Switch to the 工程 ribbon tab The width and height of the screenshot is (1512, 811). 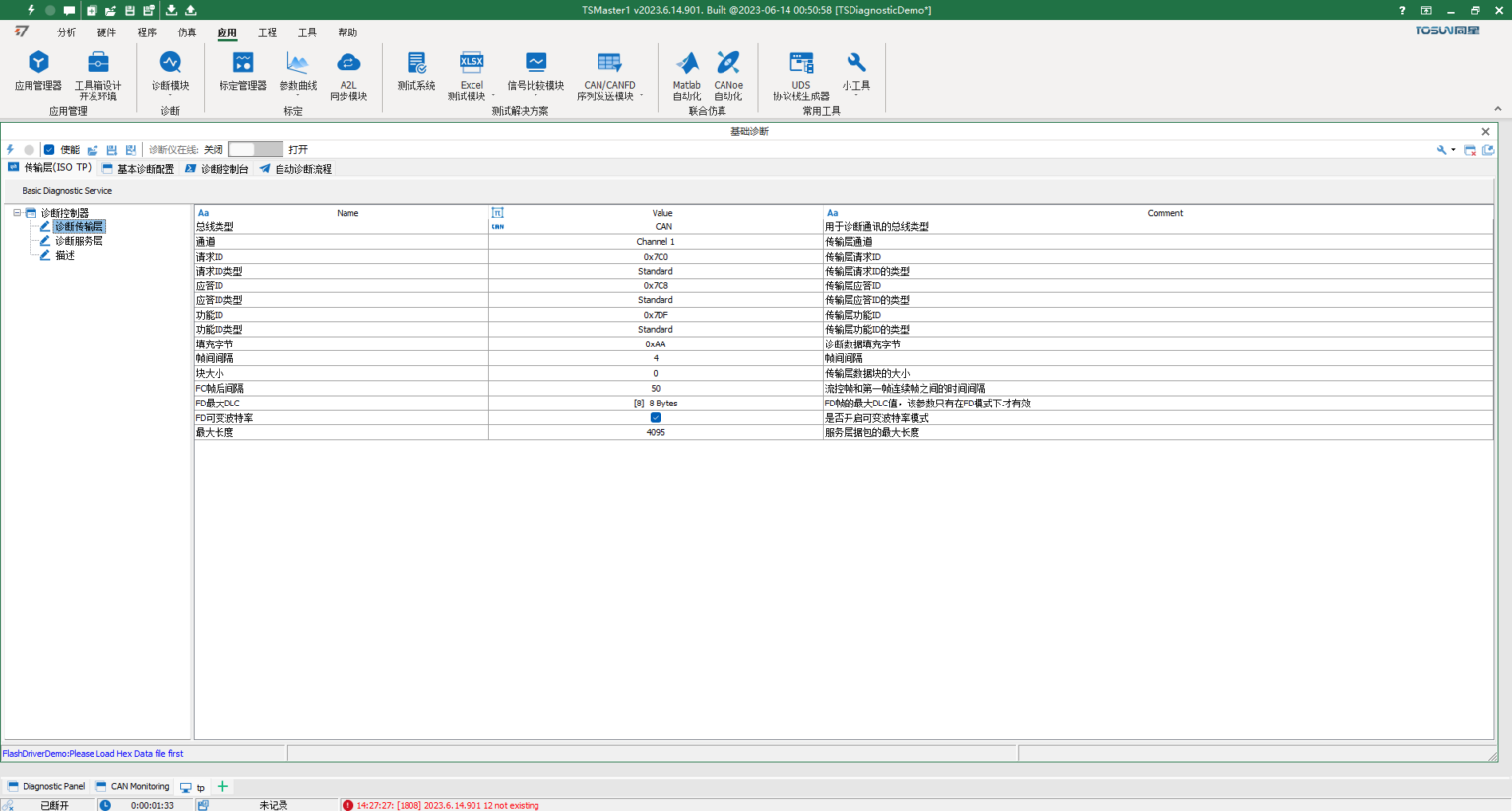(267, 32)
